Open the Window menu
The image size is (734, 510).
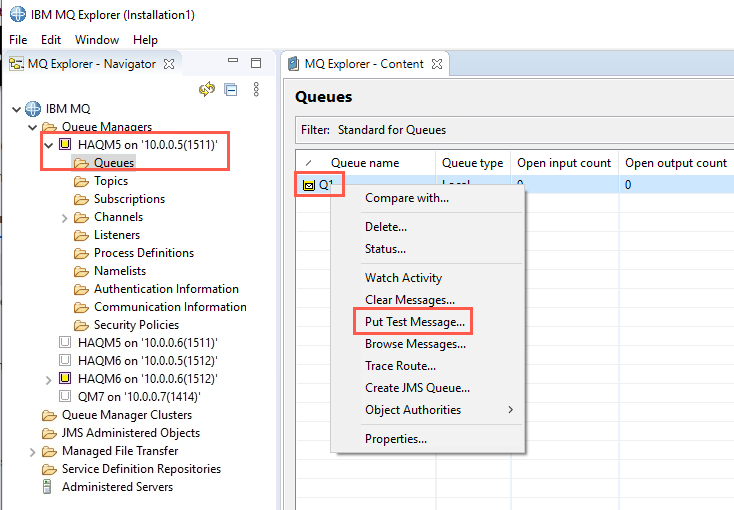tap(97, 40)
